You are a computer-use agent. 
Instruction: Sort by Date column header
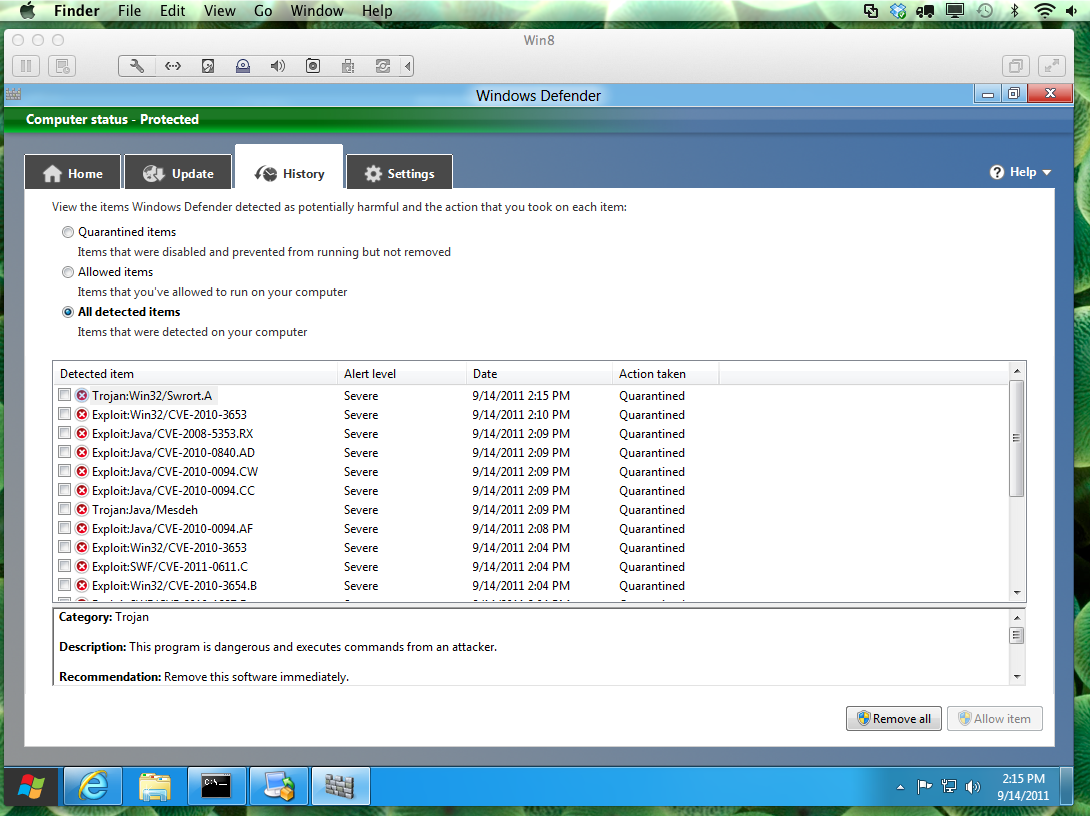(539, 373)
